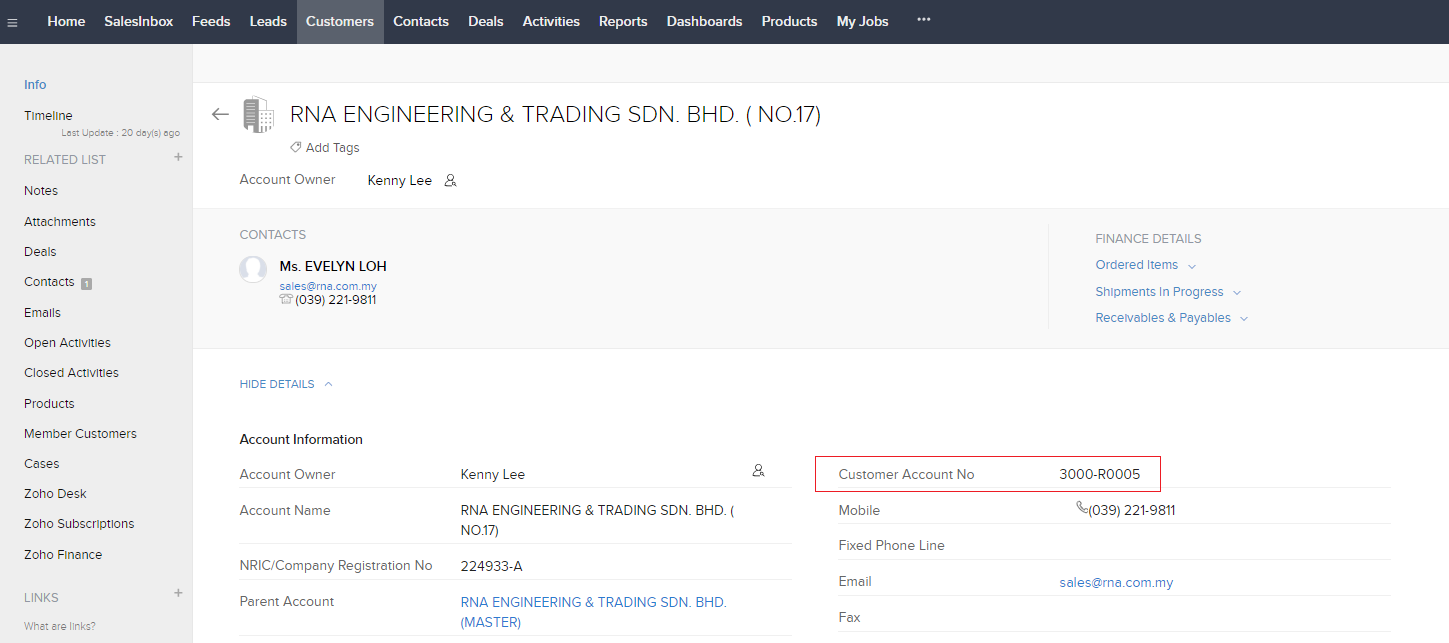Click Ms. EVELYN LOH contact avatar
1449x643 pixels.
tap(253, 269)
